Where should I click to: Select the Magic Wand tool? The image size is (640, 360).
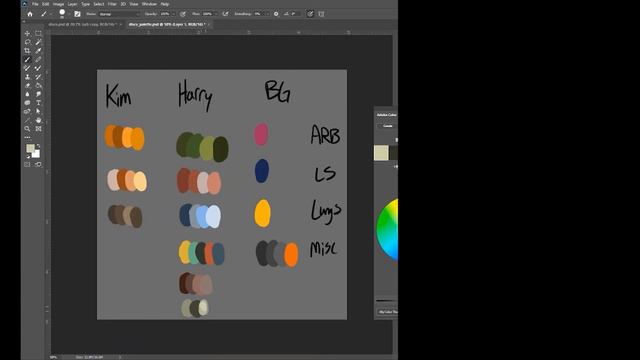tap(38, 42)
